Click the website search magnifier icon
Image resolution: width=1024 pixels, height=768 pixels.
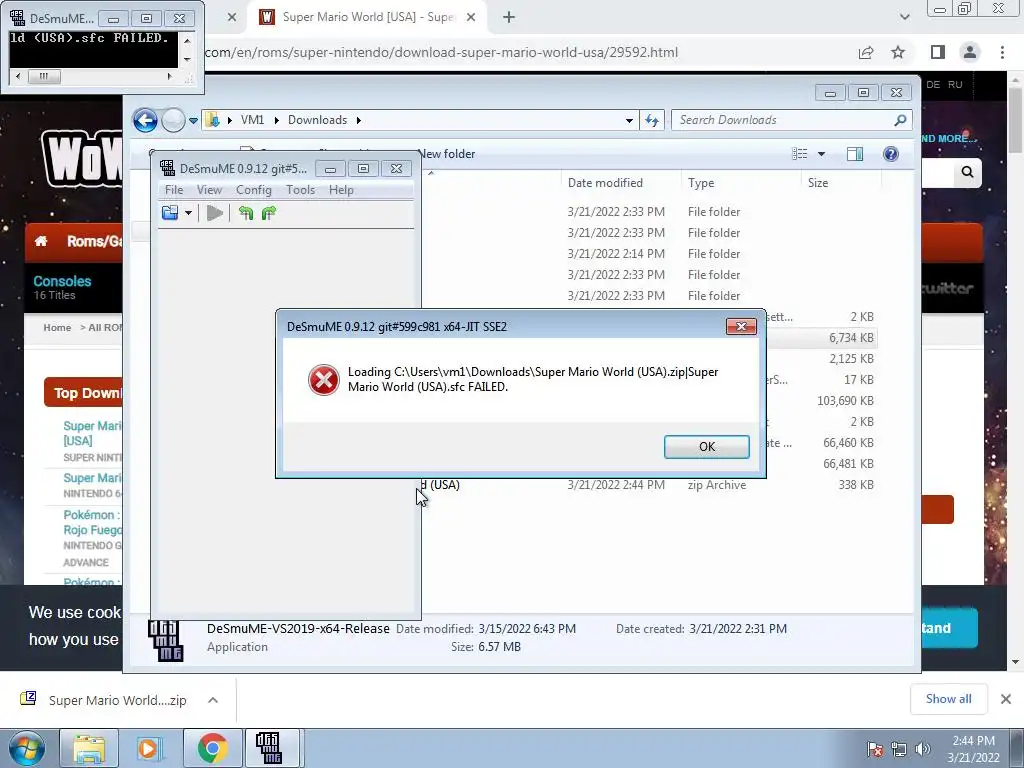[x=967, y=172]
